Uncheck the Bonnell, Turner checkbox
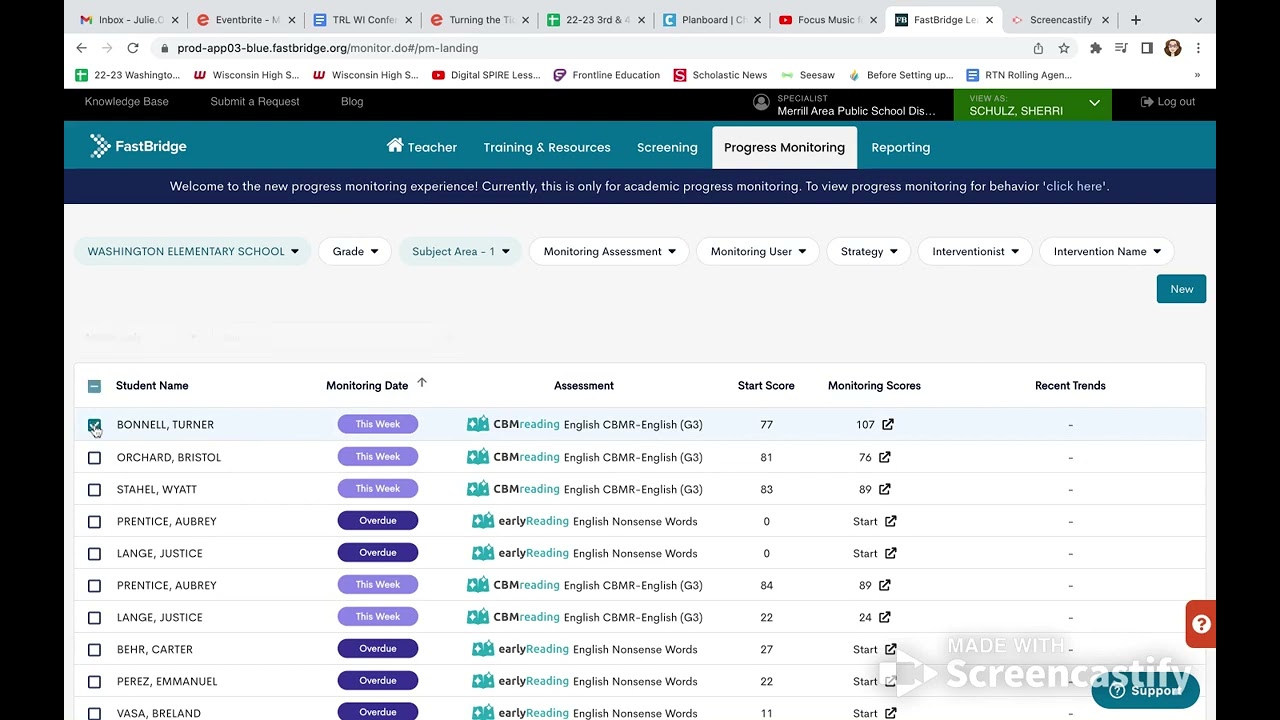The width and height of the screenshot is (1280, 720). [94, 425]
